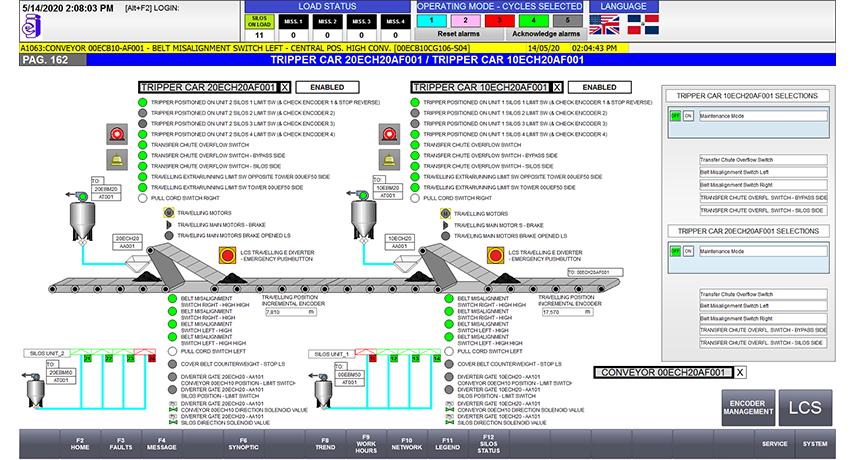
Task: Set tripper 10ECH20AF001 Maintenance Mode to OFF
Action: (x=676, y=116)
